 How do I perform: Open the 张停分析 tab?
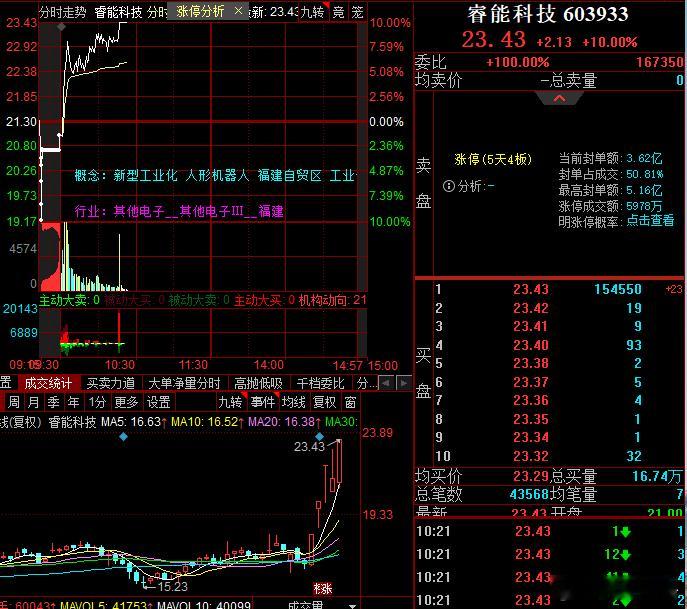point(200,11)
